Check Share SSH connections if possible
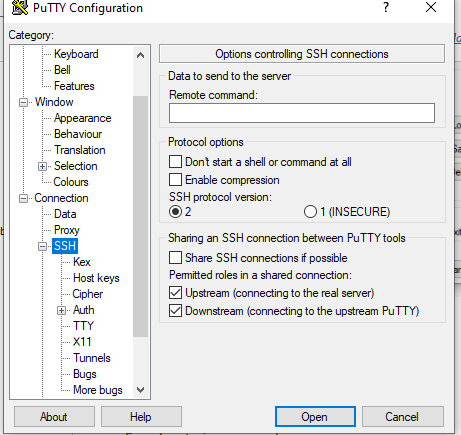This screenshot has height=435, width=461. click(175, 258)
